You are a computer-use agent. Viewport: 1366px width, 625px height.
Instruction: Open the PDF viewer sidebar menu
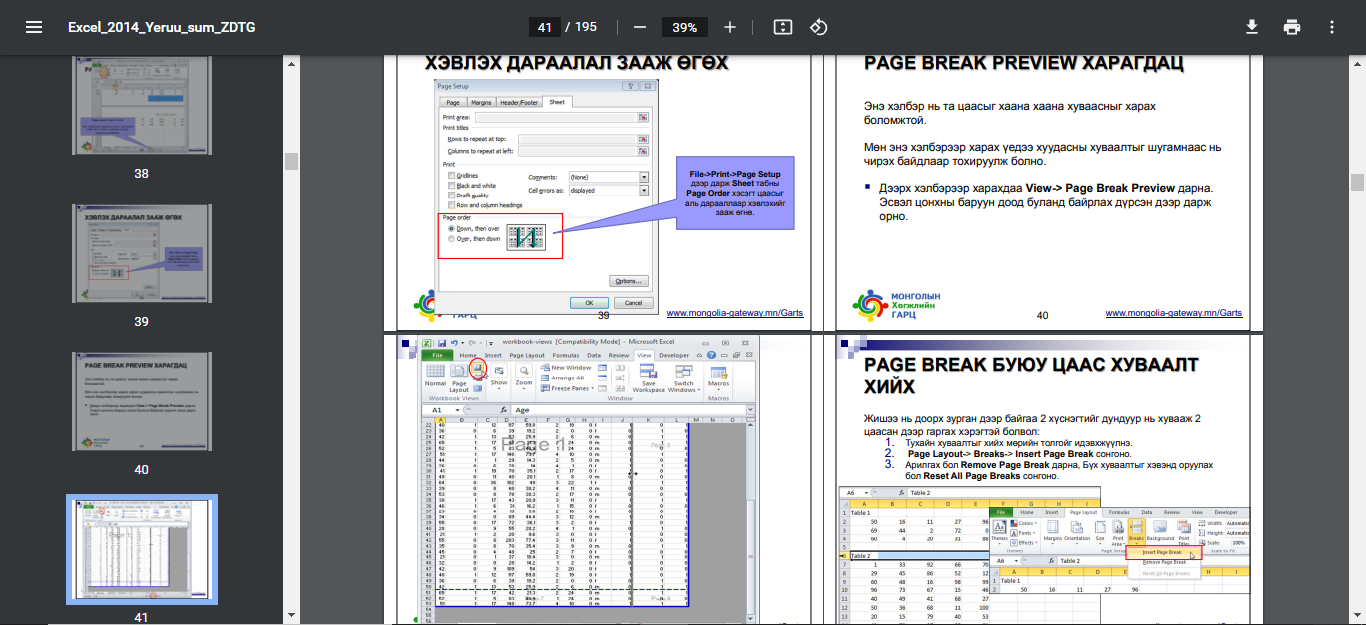(x=34, y=27)
